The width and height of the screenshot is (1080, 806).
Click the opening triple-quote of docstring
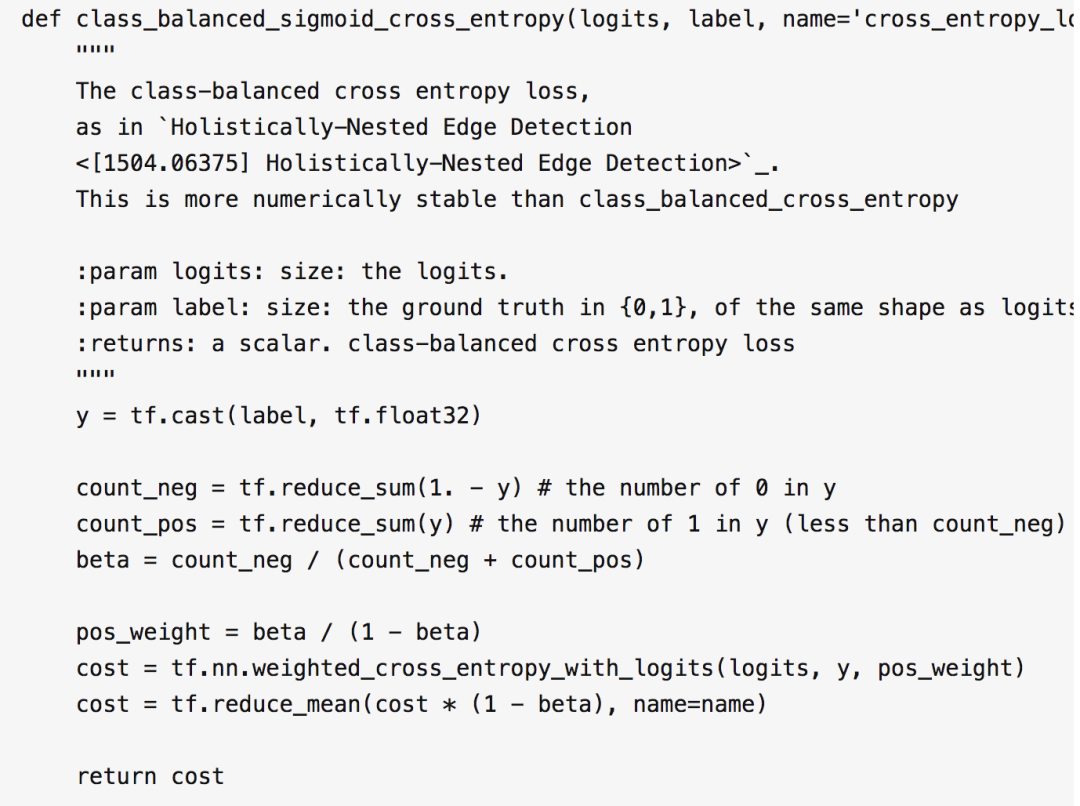tap(96, 50)
